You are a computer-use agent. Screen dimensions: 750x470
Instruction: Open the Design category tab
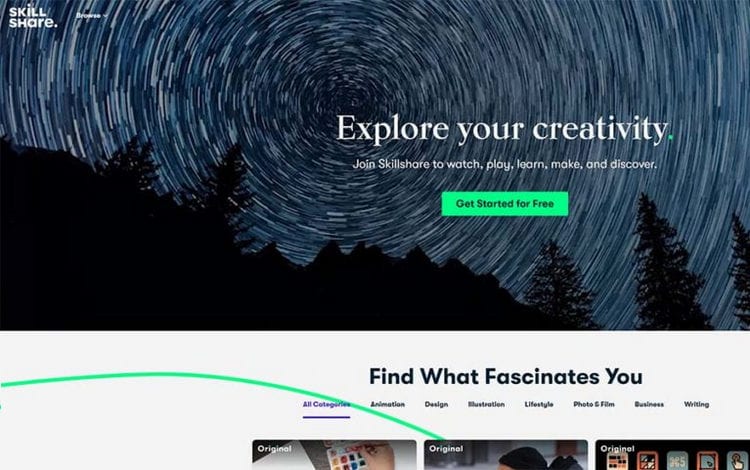click(x=436, y=404)
